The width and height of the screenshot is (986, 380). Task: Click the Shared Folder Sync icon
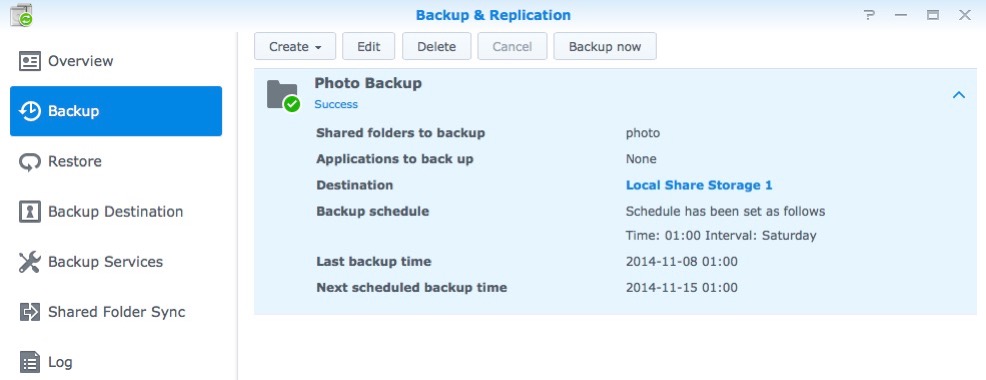coord(30,312)
